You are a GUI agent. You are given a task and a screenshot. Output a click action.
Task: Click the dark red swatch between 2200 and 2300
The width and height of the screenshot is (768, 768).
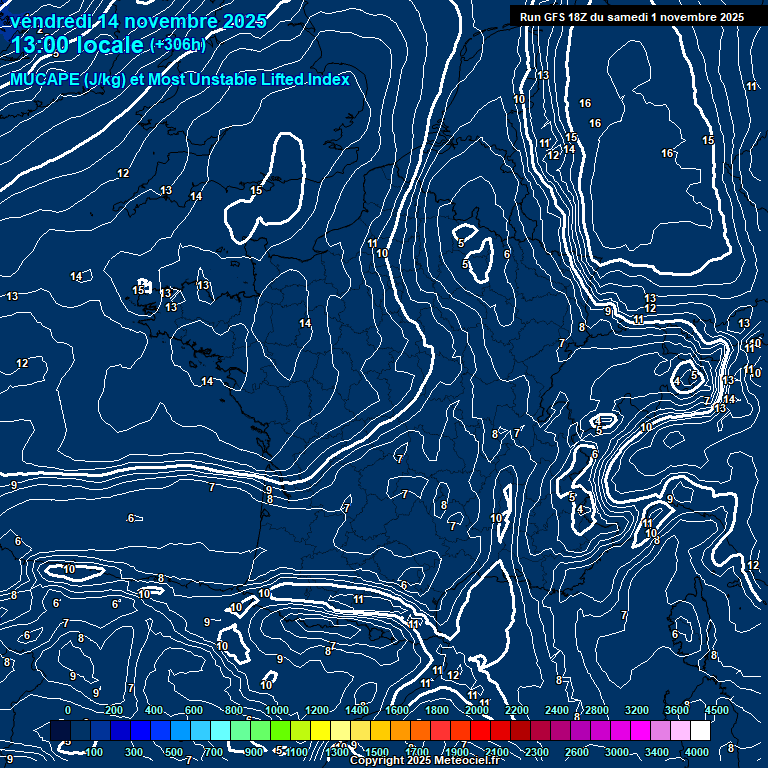tap(520, 730)
